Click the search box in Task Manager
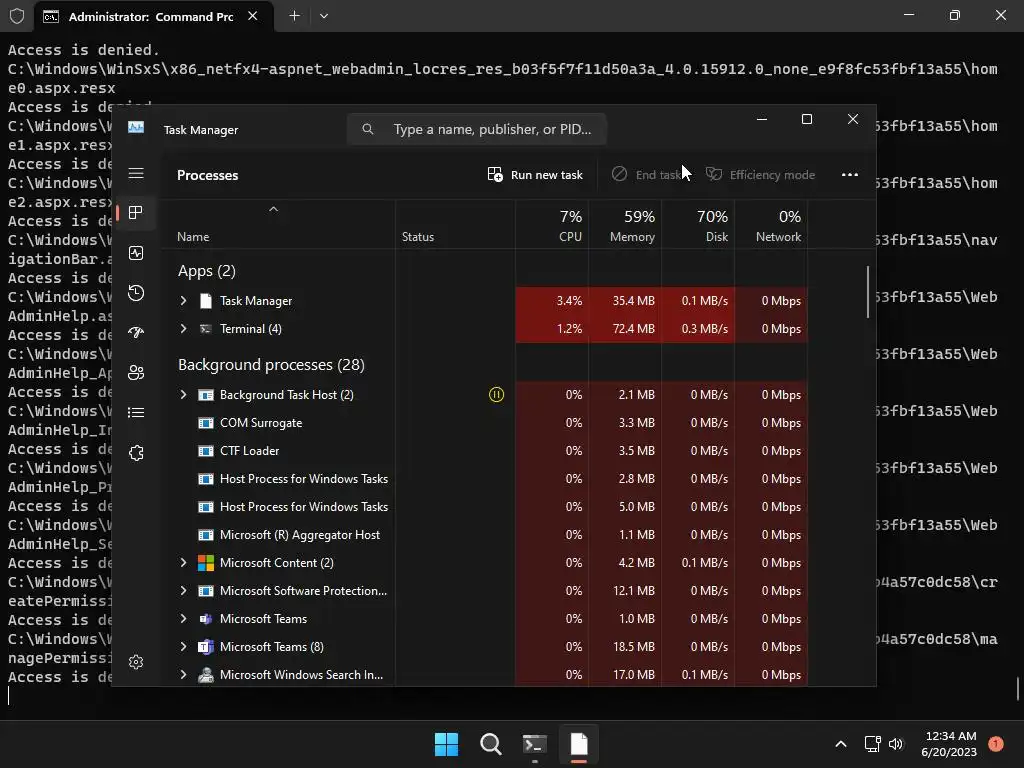This screenshot has height=768, width=1024. (x=477, y=129)
